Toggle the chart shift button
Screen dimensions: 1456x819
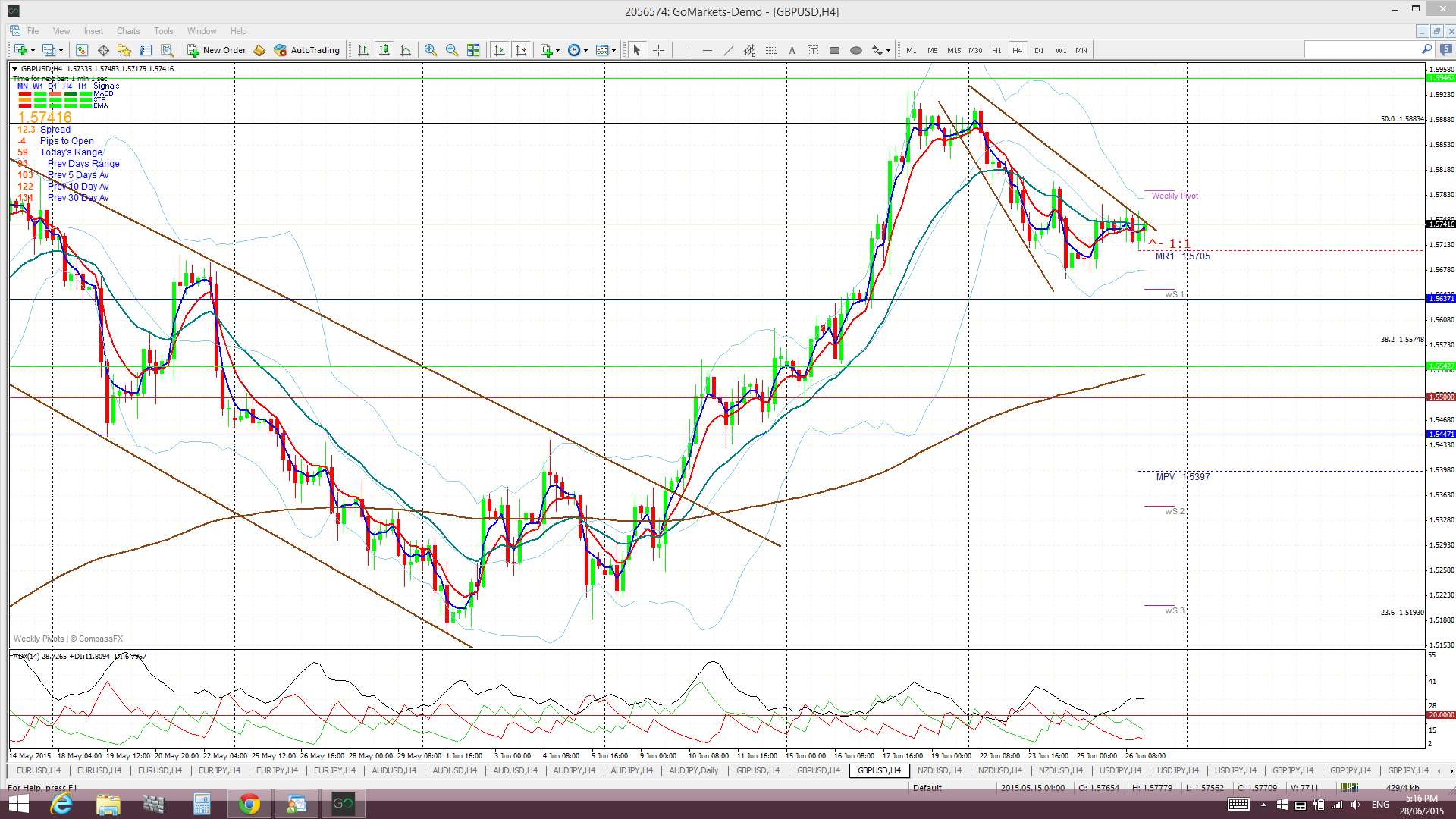pyautogui.click(x=521, y=50)
